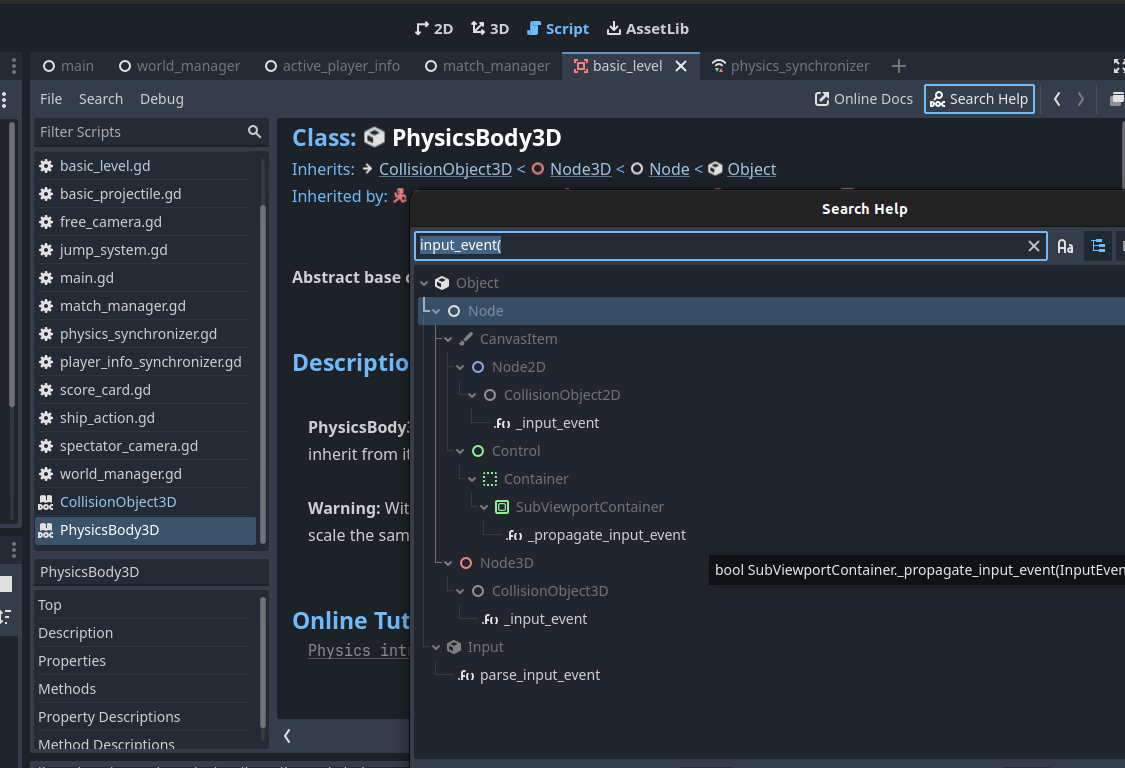Collapse the Control tree item
Image resolution: width=1125 pixels, height=768 pixels.
(x=460, y=451)
